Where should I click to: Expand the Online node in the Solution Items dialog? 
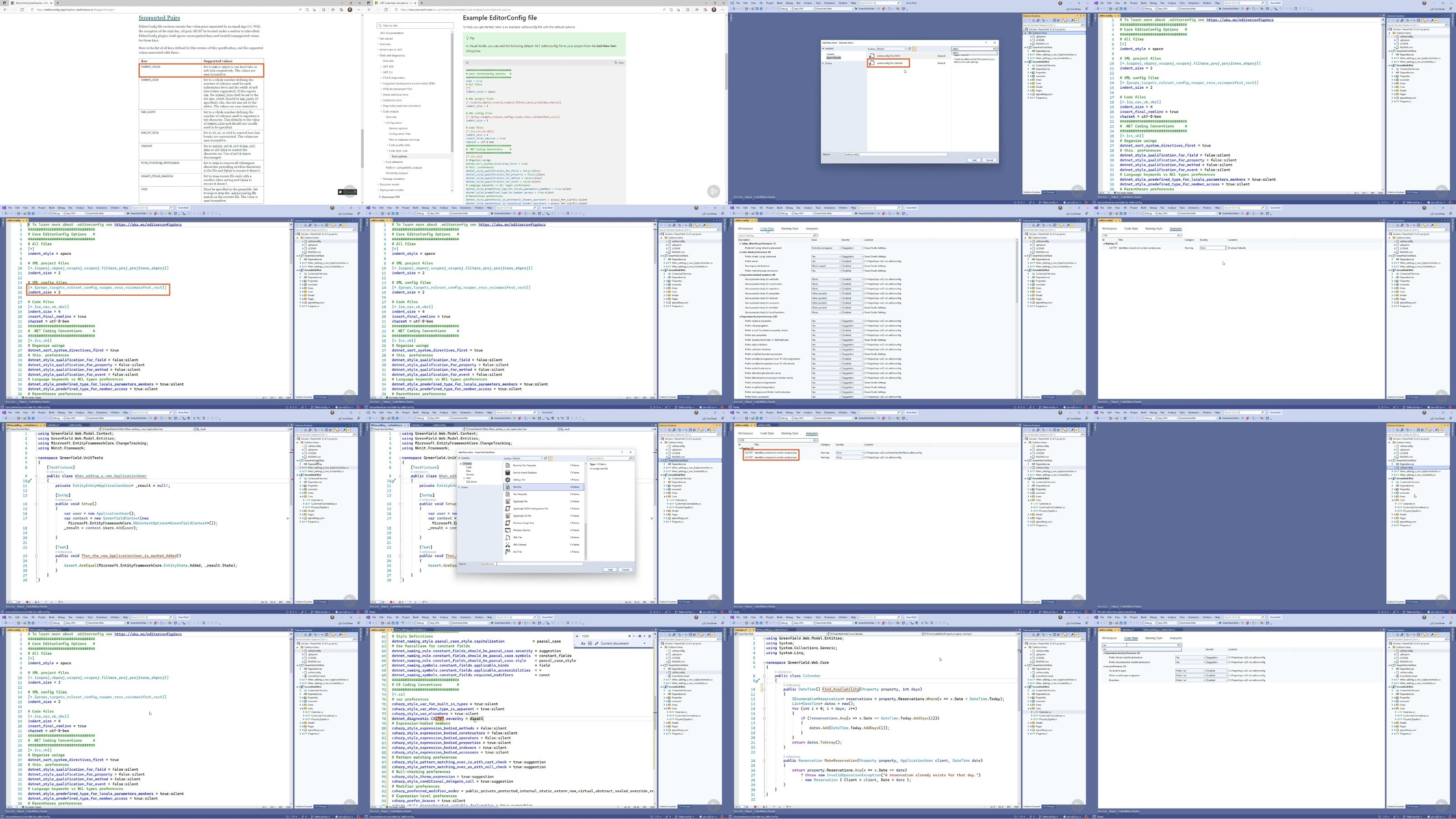824,63
